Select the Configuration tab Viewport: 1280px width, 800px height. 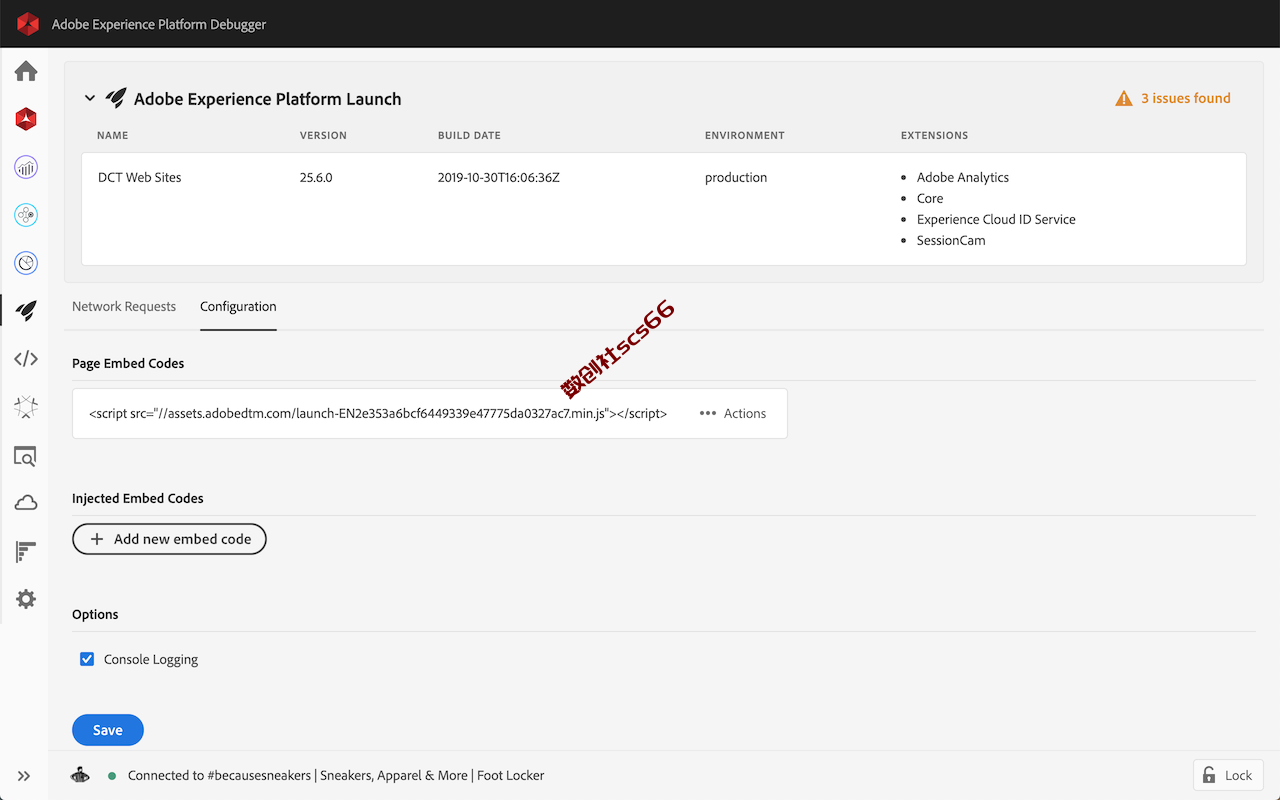point(238,307)
